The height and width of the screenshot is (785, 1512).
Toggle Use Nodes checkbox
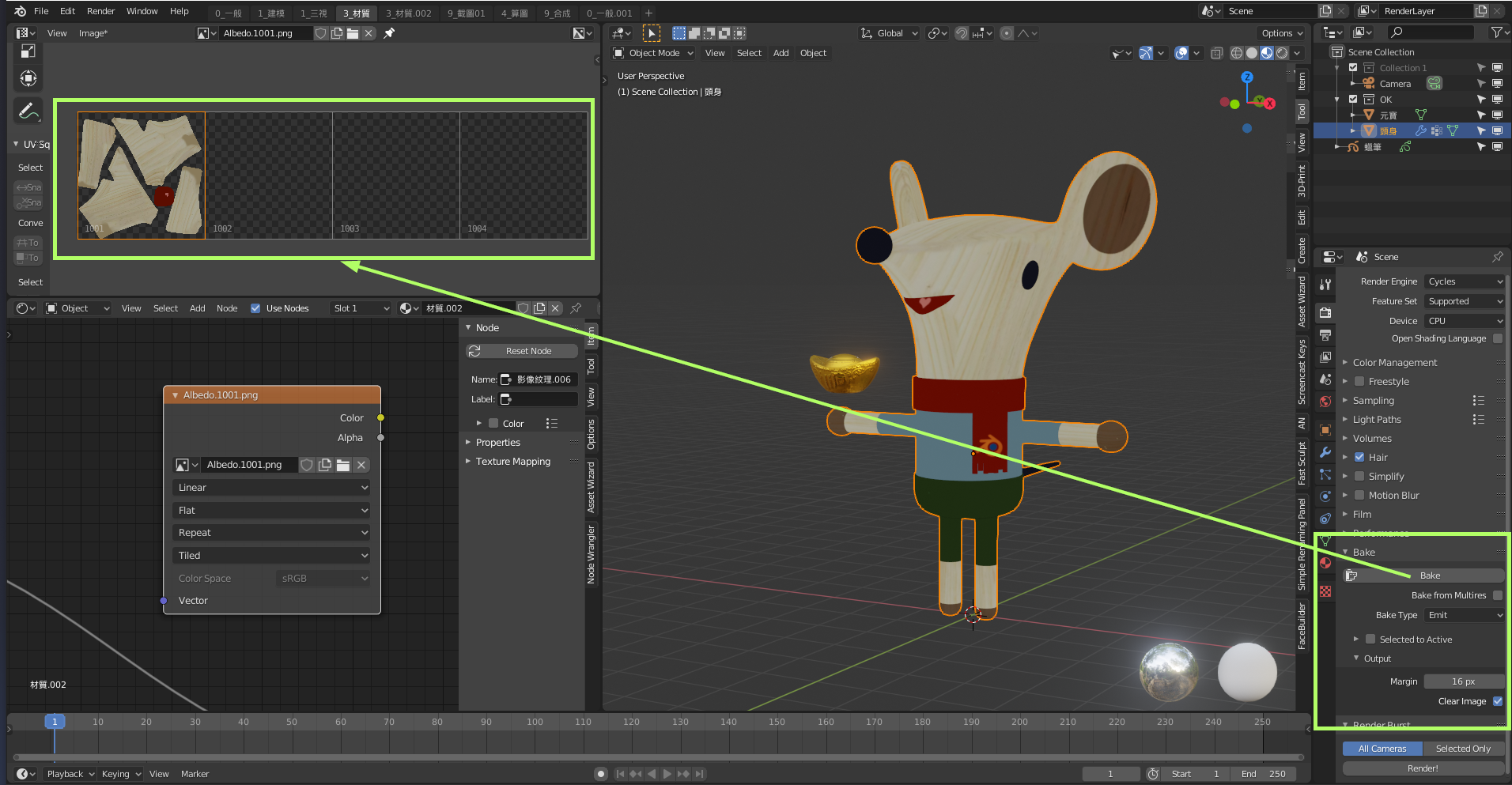pos(255,308)
